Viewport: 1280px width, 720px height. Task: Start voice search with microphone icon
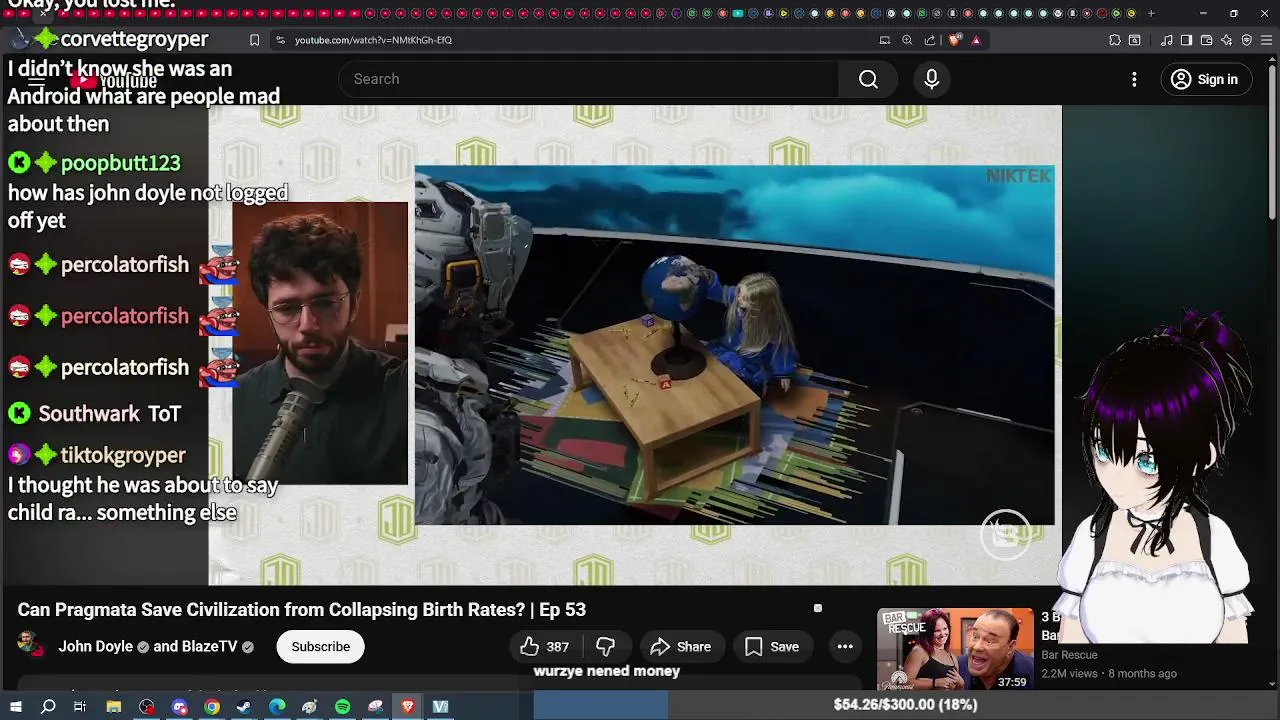[x=932, y=79]
